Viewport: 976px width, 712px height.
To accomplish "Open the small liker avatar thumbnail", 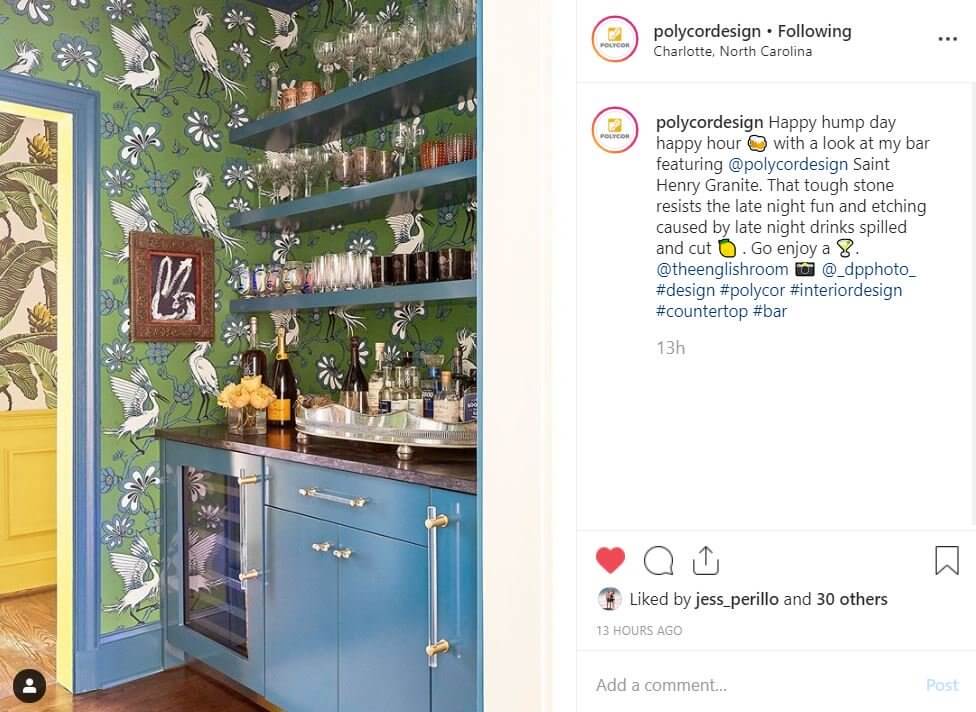I will pos(609,599).
